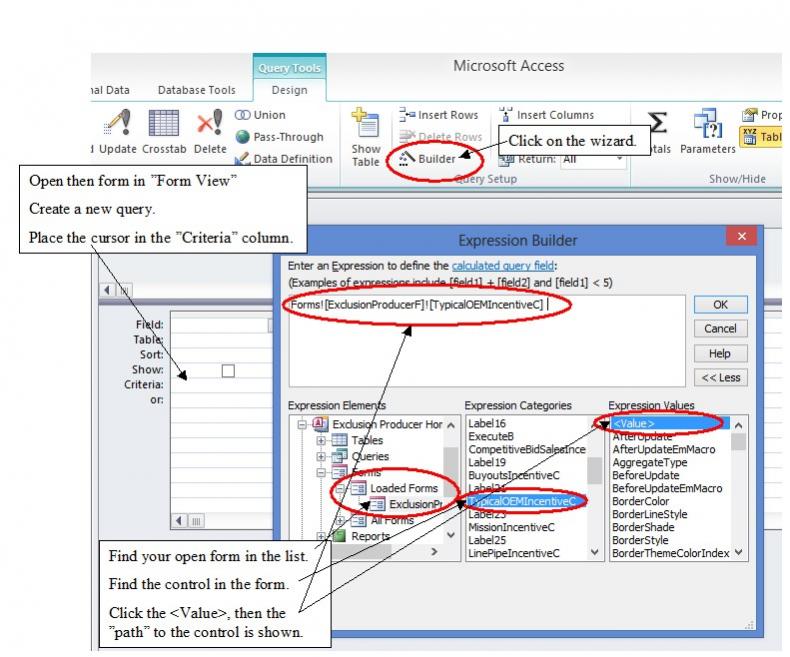Select AfterUpdateEmMacro in Expression Values
This screenshot has width=790, height=657.
point(664,449)
